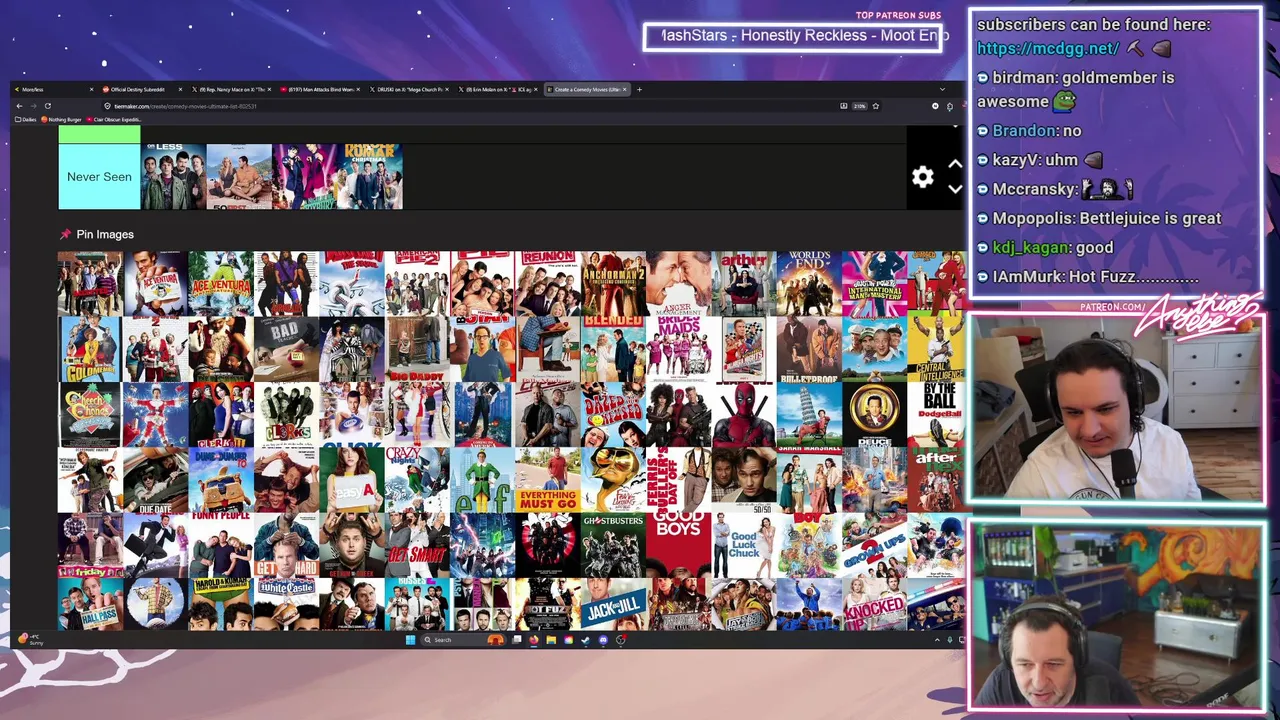Select The World's End poster
Image resolution: width=1280 pixels, height=720 pixels.
[809, 283]
